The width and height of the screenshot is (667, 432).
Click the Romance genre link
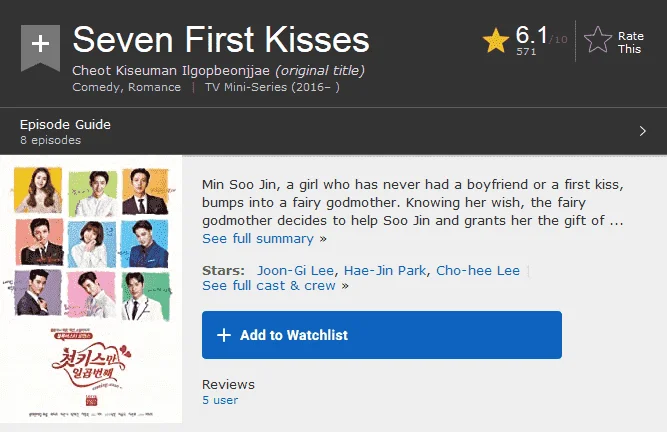[x=154, y=87]
